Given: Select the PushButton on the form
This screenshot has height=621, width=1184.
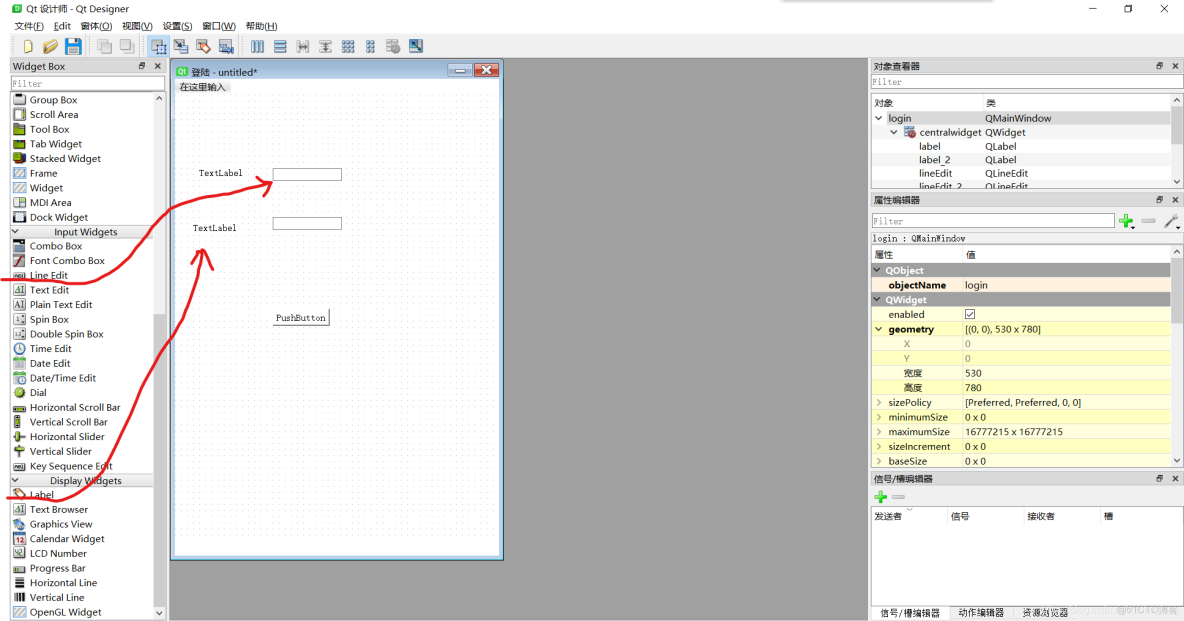Looking at the screenshot, I should point(300,317).
